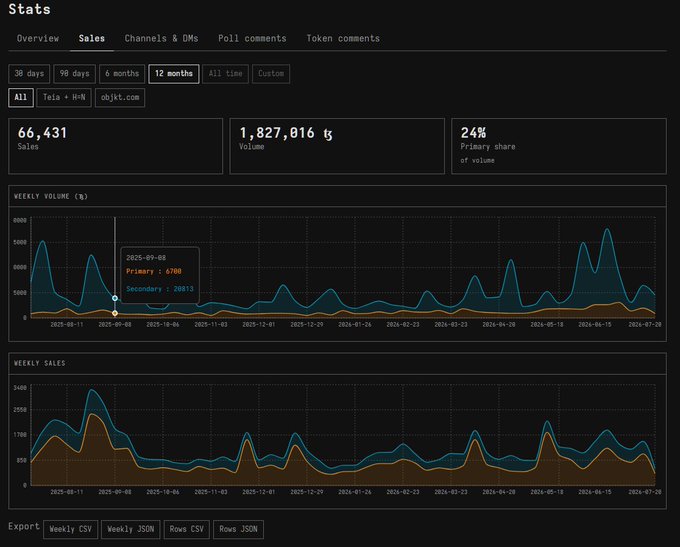
Task: Click 2026-06-15 label on Weekly Volume axis
Action: pyautogui.click(x=595, y=325)
